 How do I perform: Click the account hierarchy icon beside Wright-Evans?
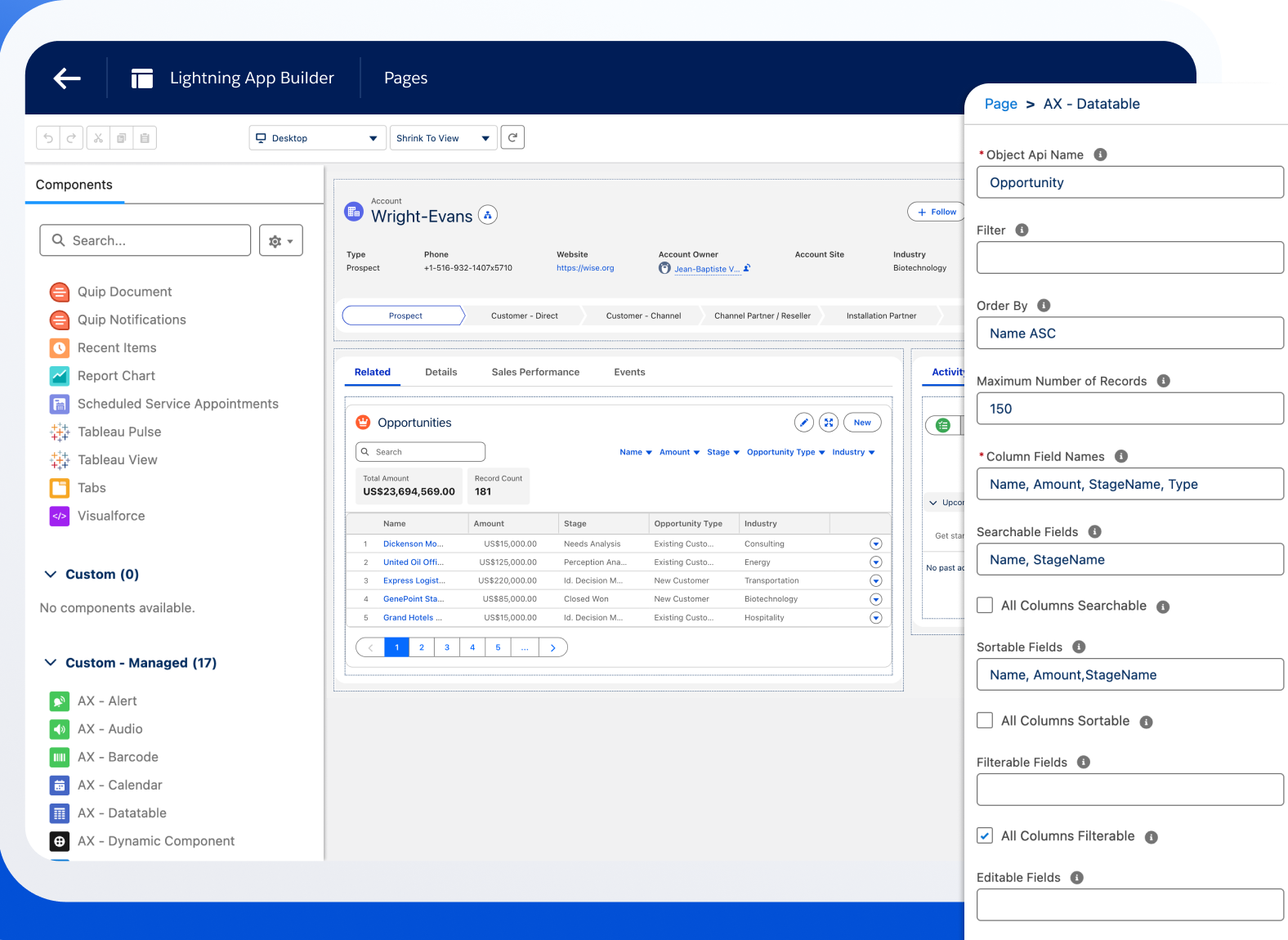[488, 215]
